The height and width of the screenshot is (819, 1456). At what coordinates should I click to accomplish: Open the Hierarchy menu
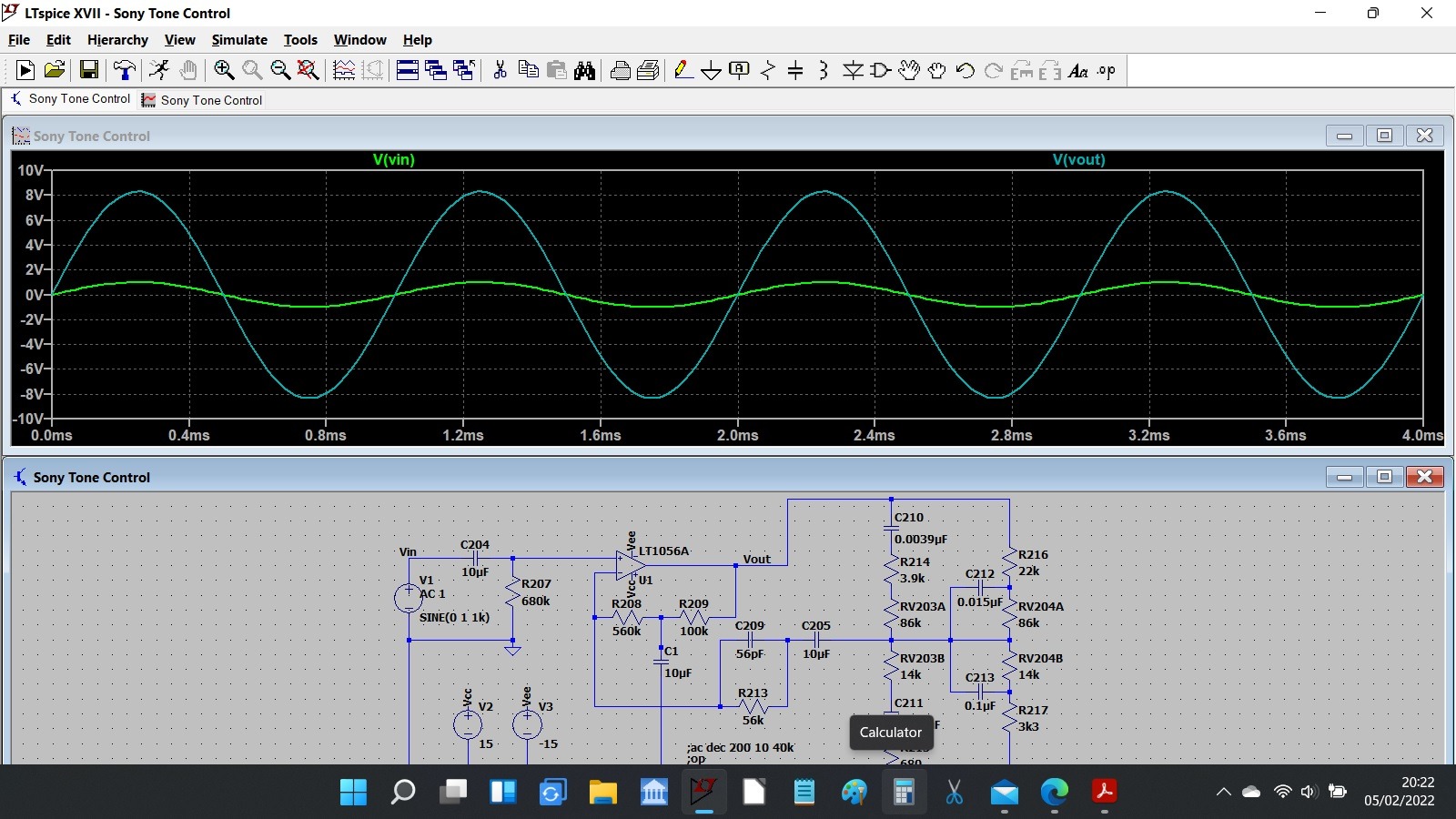117,40
